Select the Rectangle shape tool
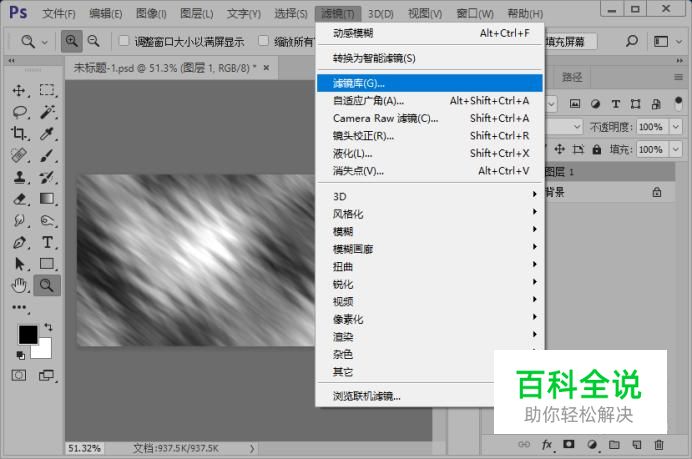692x459 pixels. click(x=47, y=263)
